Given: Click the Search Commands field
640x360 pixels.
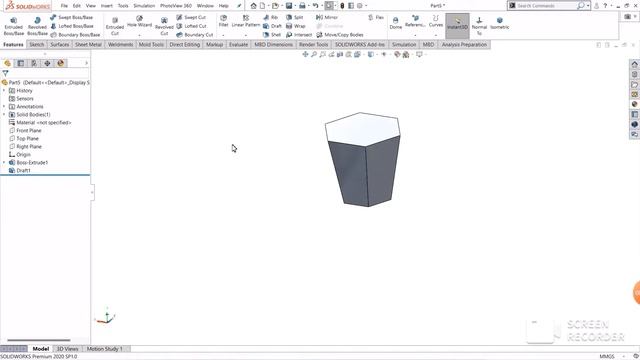Looking at the screenshot, I should click(546, 6).
